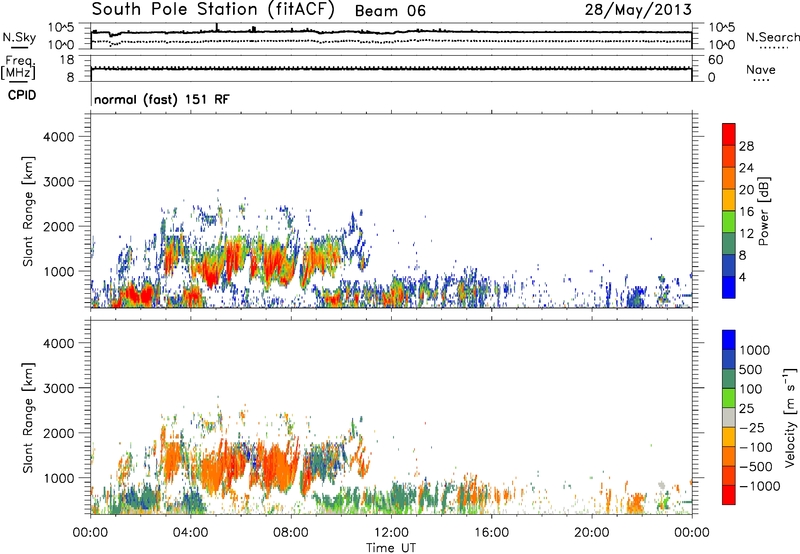Click the bright blue top Velocity color segment
Image resolution: width=800 pixels, height=554 pixels.
click(729, 340)
